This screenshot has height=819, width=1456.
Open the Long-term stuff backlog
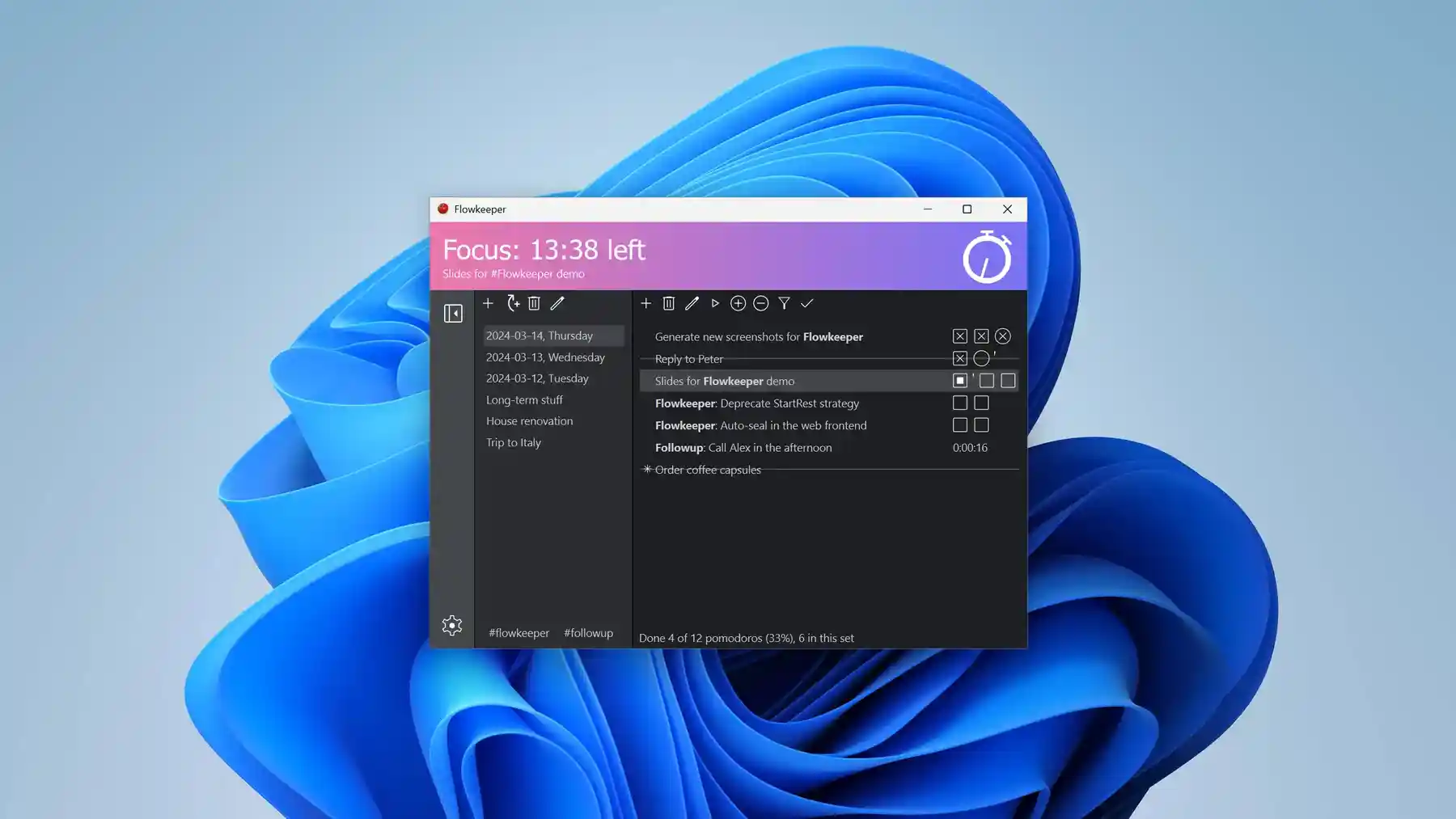524,399
